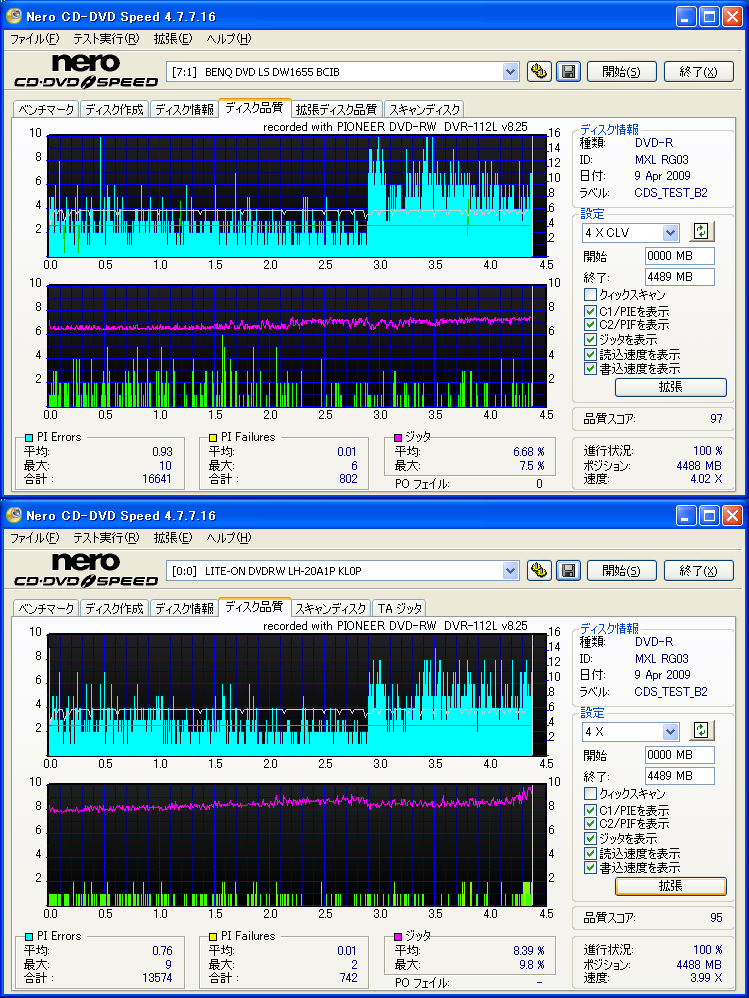Open the BENQ DVD LS DW1655 drive dropdown
This screenshot has height=998, width=749.
click(510, 72)
